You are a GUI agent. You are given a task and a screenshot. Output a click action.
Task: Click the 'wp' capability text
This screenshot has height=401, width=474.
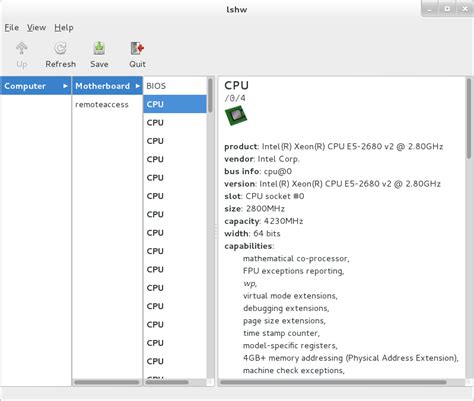tap(250, 284)
